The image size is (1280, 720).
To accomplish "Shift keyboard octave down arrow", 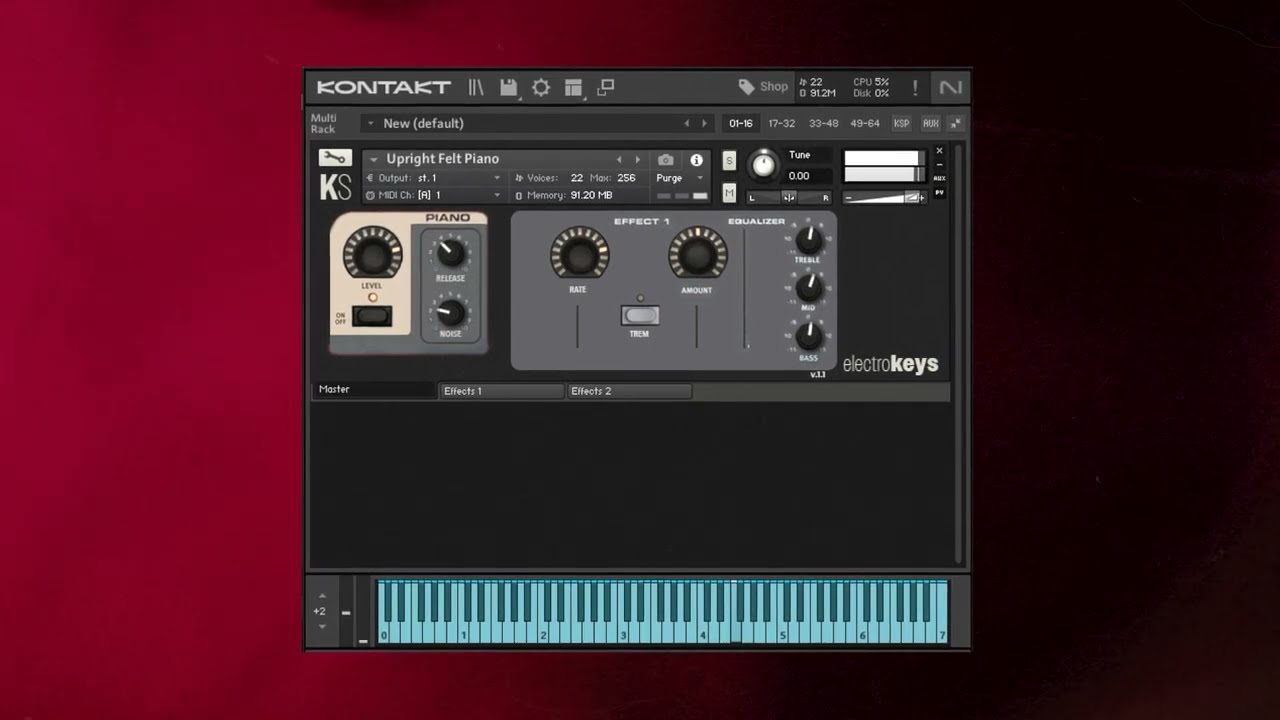I will pyautogui.click(x=321, y=627).
